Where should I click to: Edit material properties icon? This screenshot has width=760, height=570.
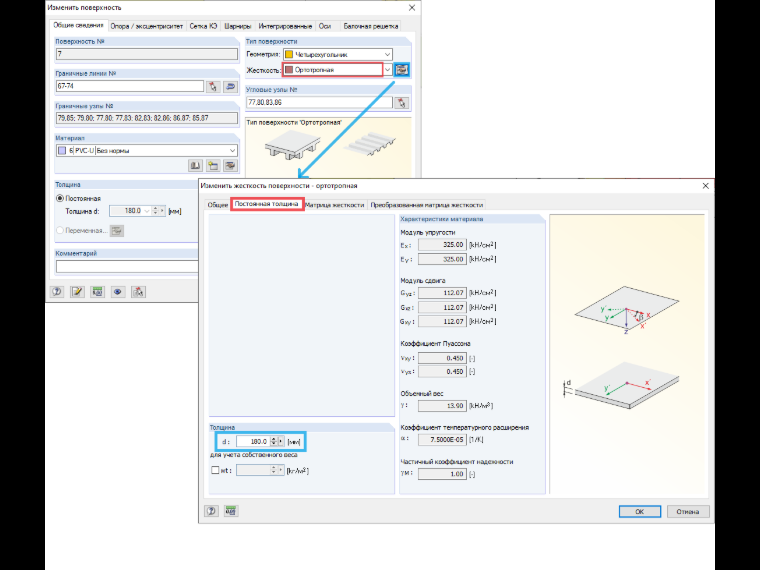pyautogui.click(x=230, y=166)
